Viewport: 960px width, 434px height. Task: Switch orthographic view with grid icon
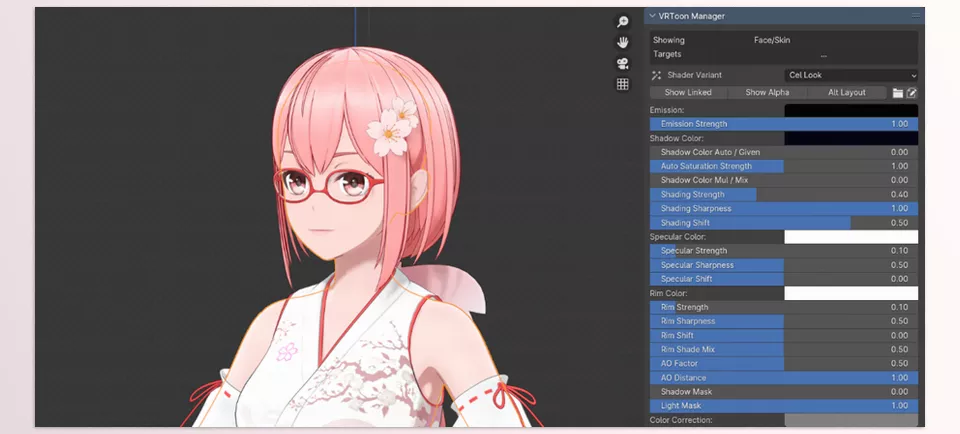click(x=623, y=84)
